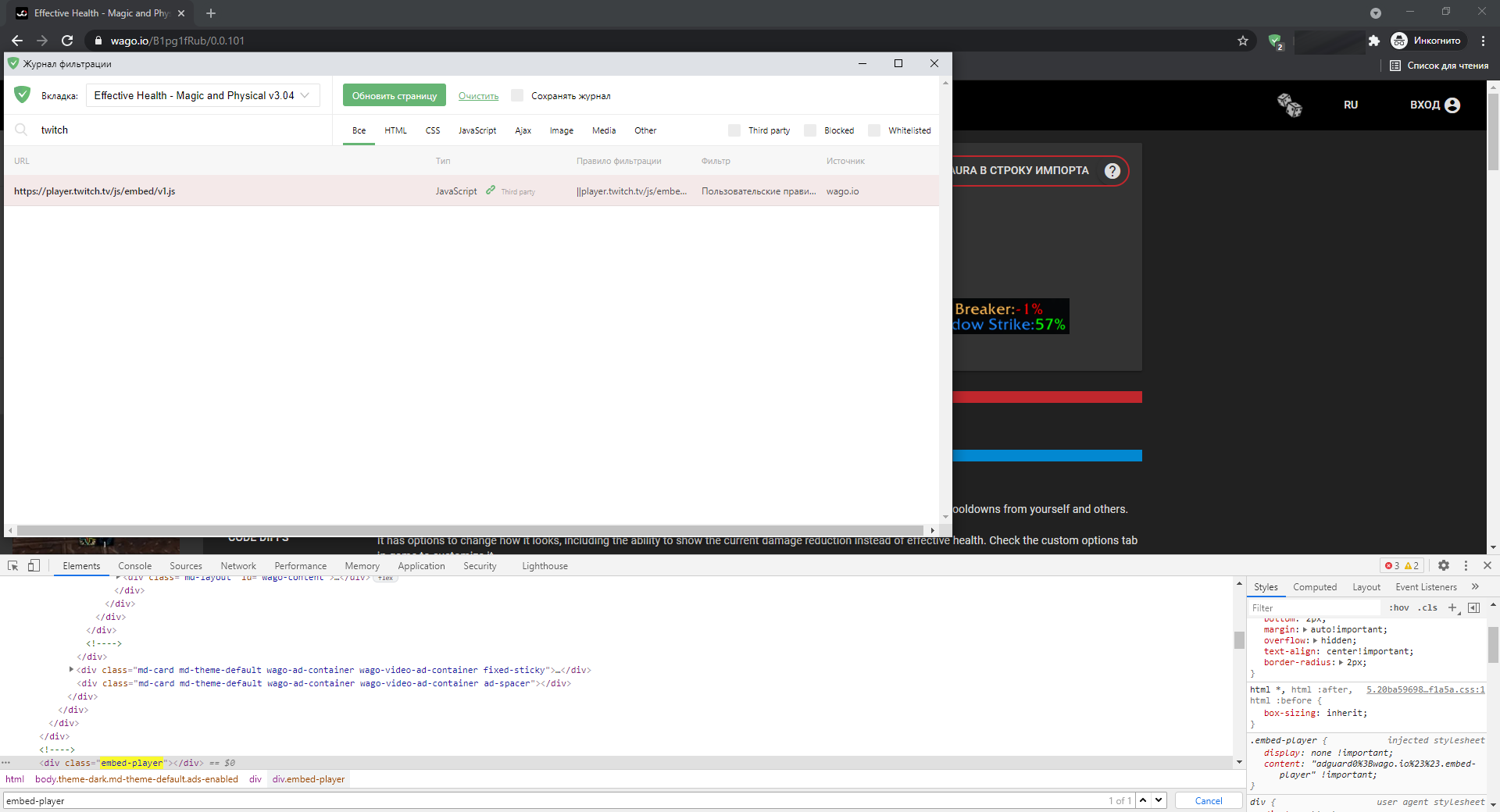Click the bookmark star in the address bar
This screenshot has height=812, width=1500.
[1243, 41]
